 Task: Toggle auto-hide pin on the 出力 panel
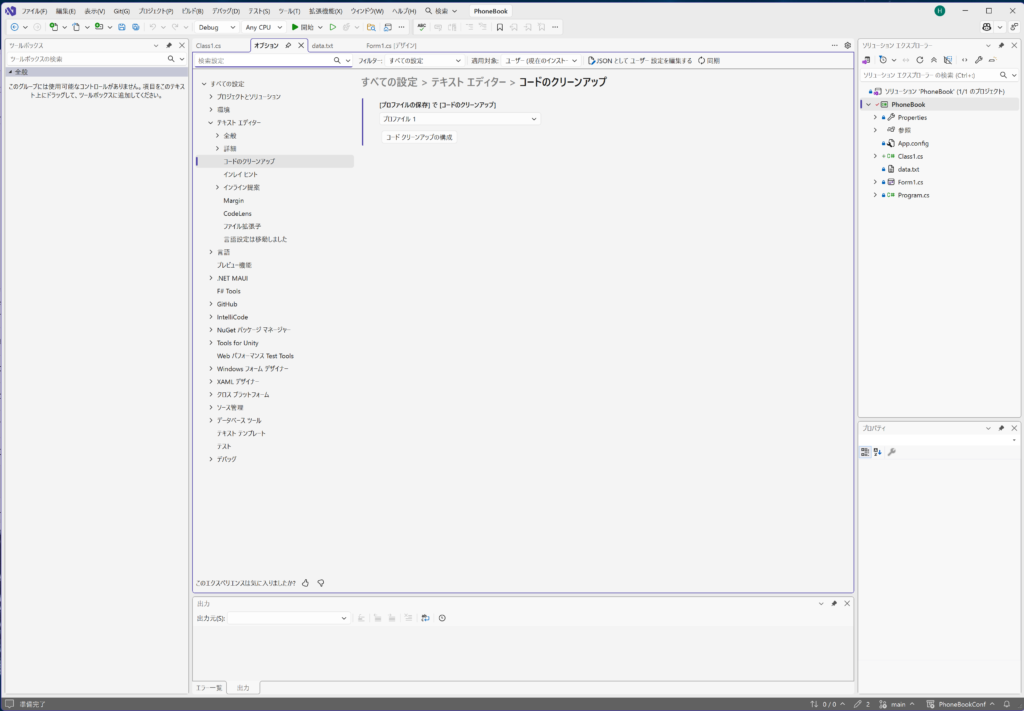pos(834,604)
